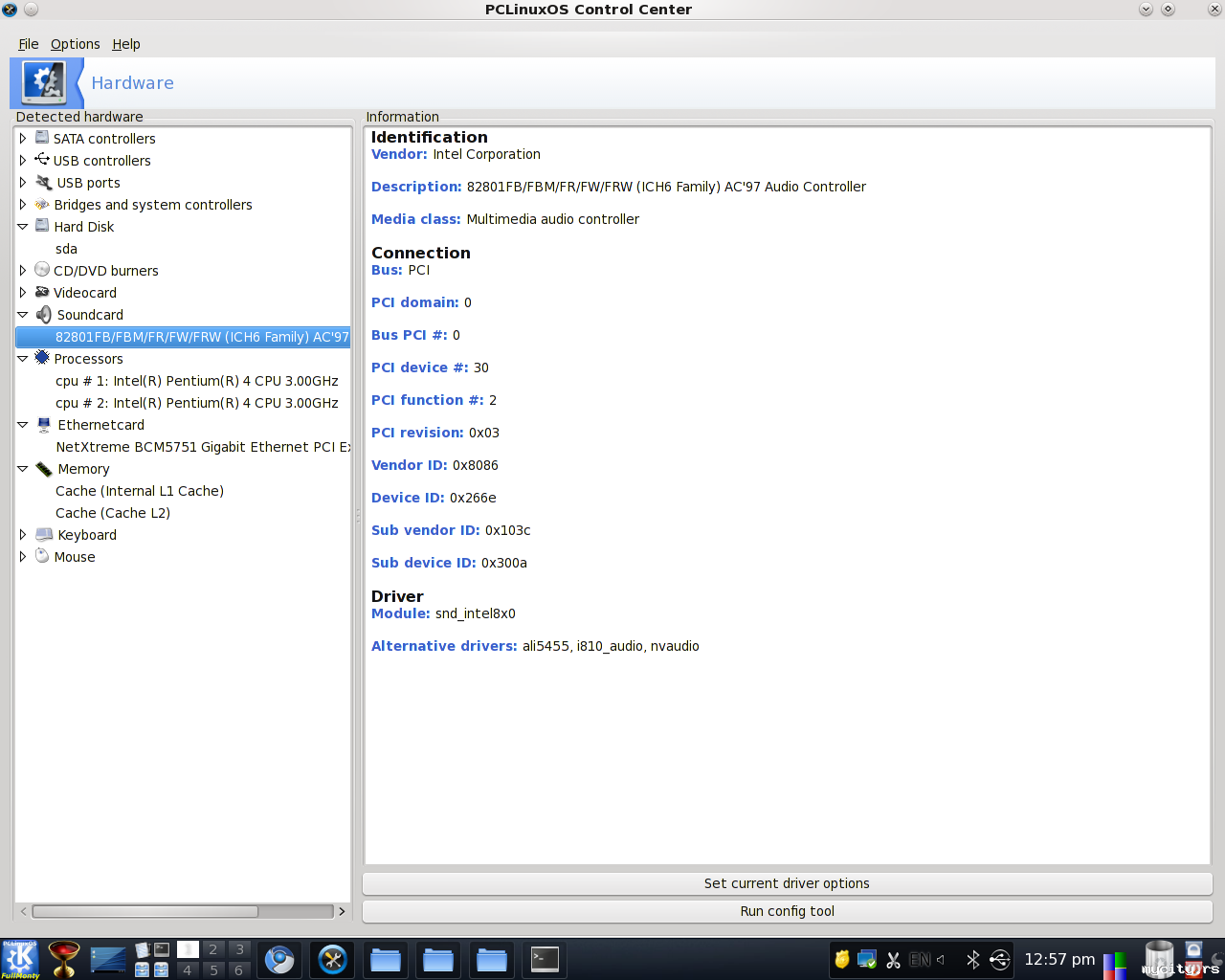Collapse the Soundcard node
Viewport: 1225px width, 980px height.
(23, 314)
